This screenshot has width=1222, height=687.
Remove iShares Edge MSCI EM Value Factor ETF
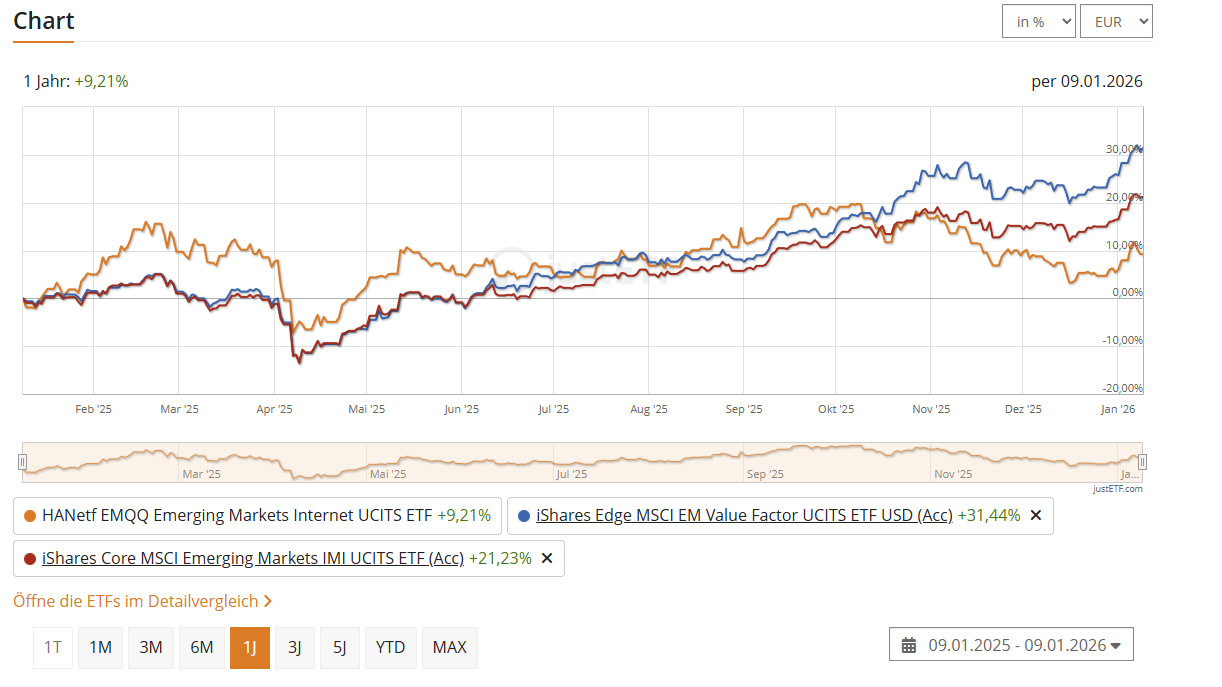point(1035,516)
